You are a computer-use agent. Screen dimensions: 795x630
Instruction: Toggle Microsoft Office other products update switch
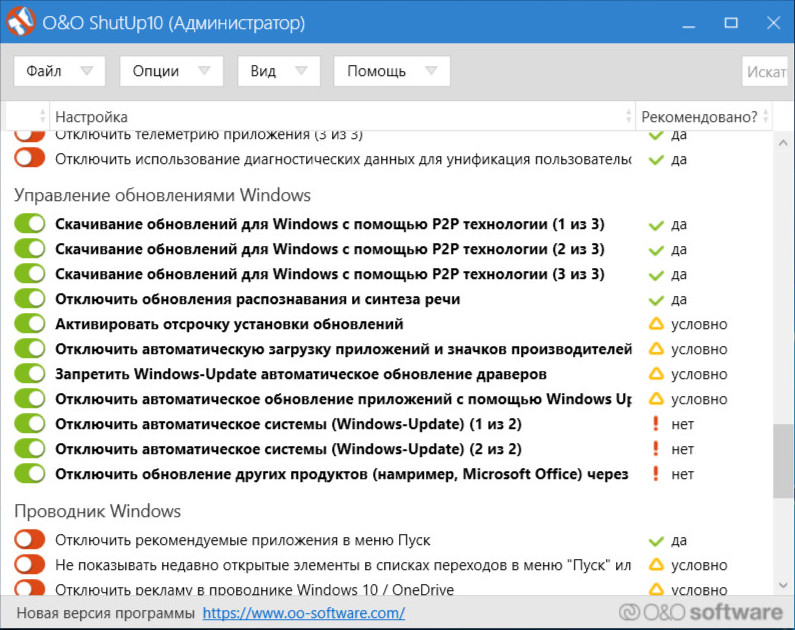[30, 473]
